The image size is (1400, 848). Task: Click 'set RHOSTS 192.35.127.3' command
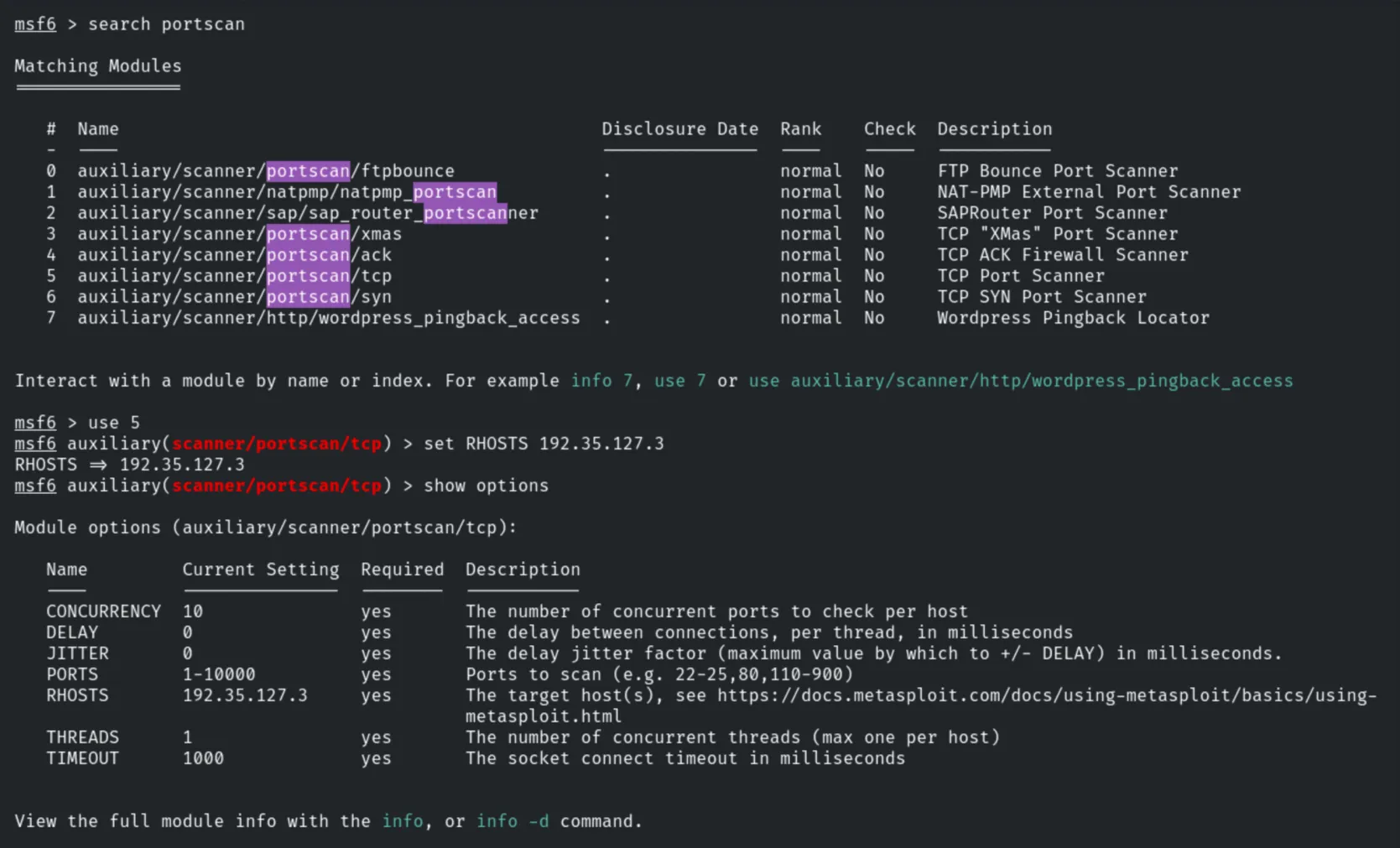tap(544, 444)
